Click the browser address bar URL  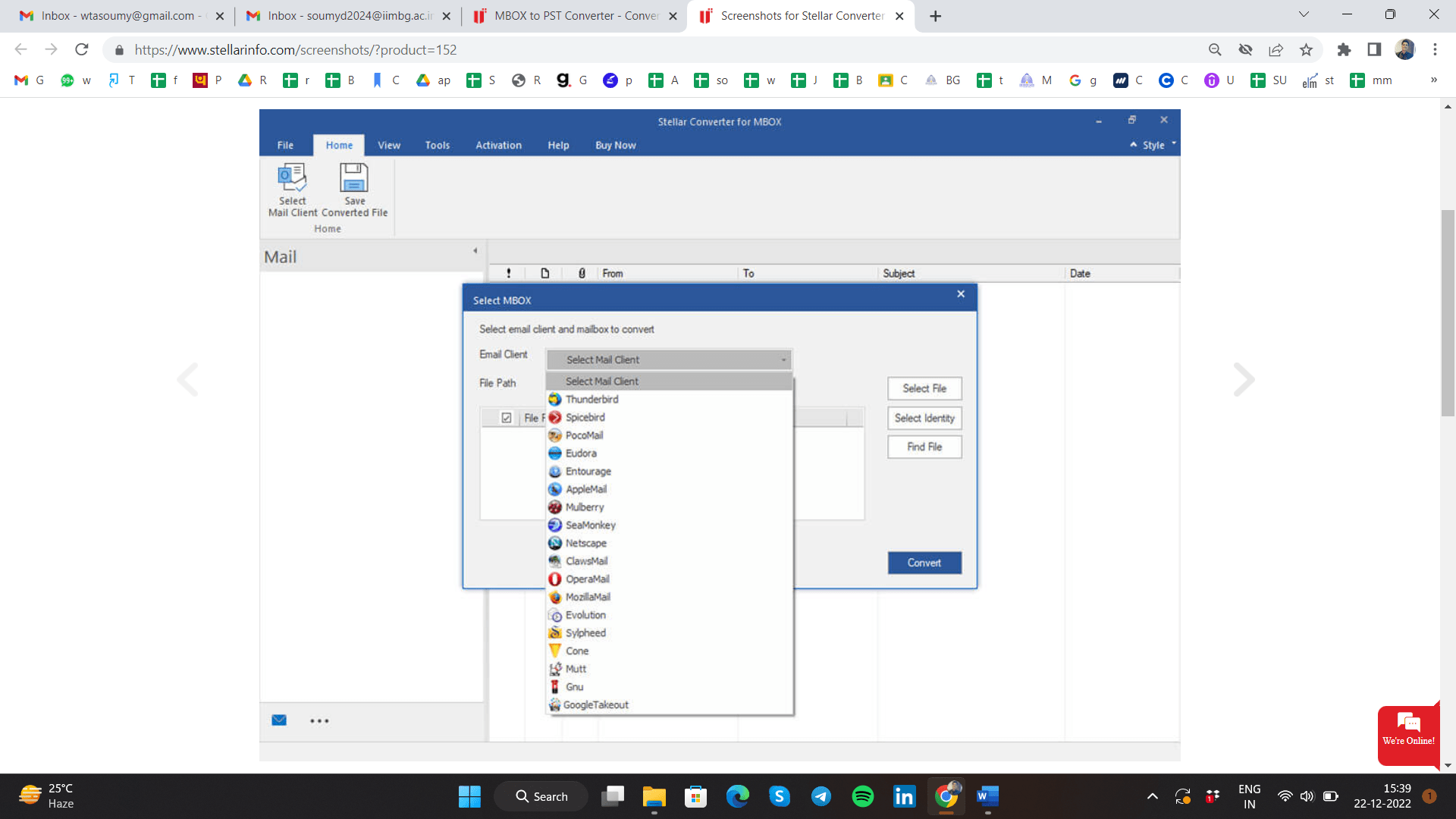coord(296,50)
